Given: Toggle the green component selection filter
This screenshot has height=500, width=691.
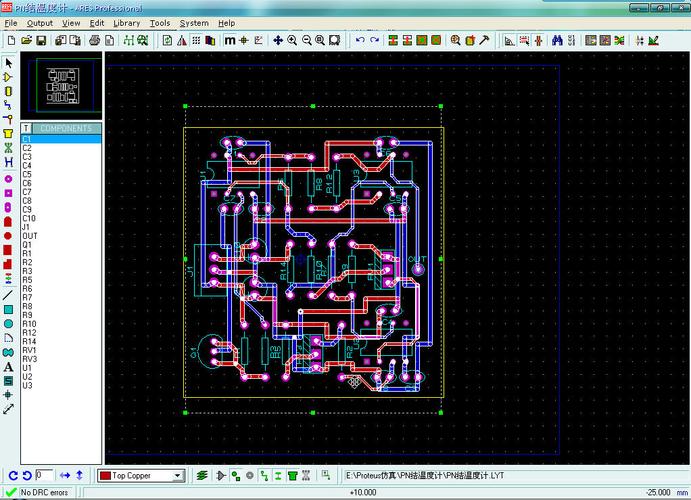Looking at the screenshot, I should tap(292, 475).
